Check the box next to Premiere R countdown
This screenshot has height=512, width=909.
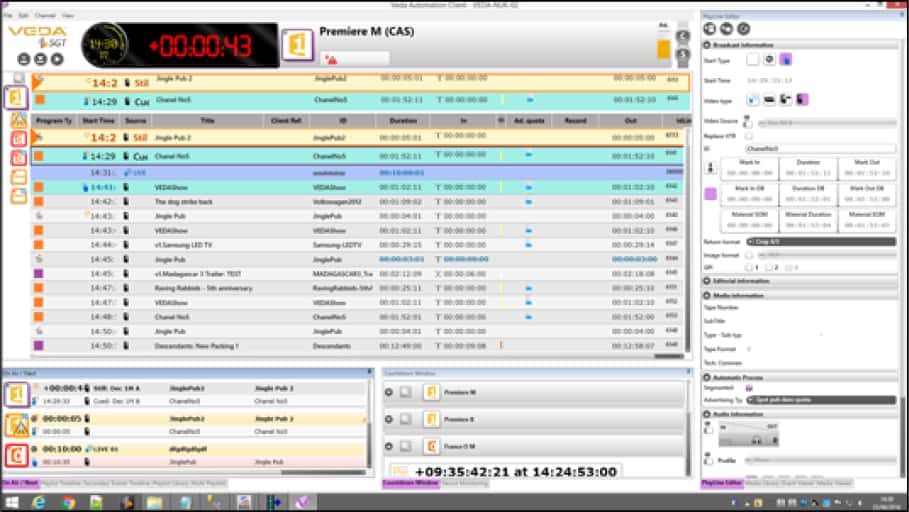click(406, 419)
